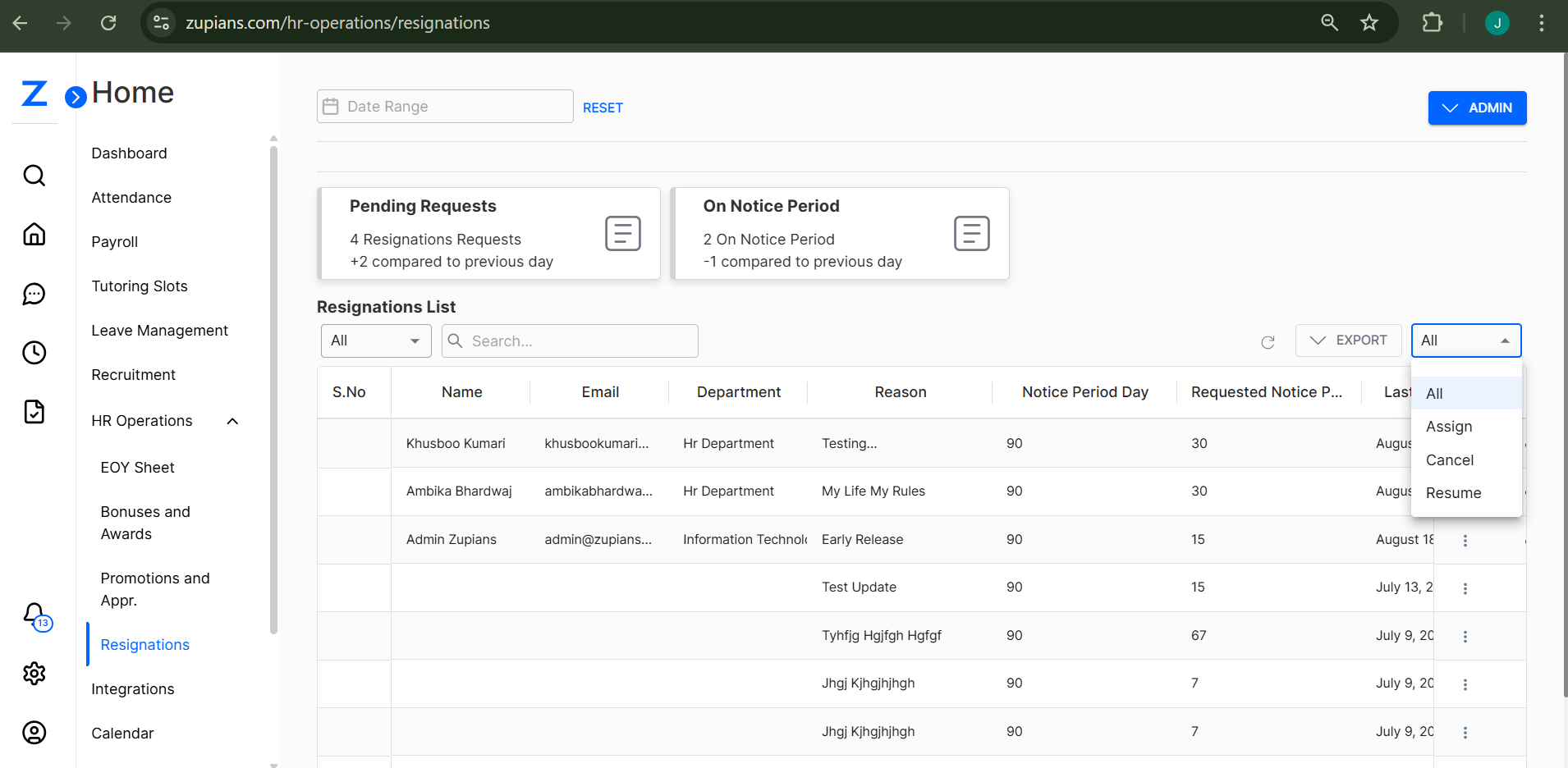Select Assign from the open dropdown
This screenshot has height=768, width=1568.
point(1449,426)
